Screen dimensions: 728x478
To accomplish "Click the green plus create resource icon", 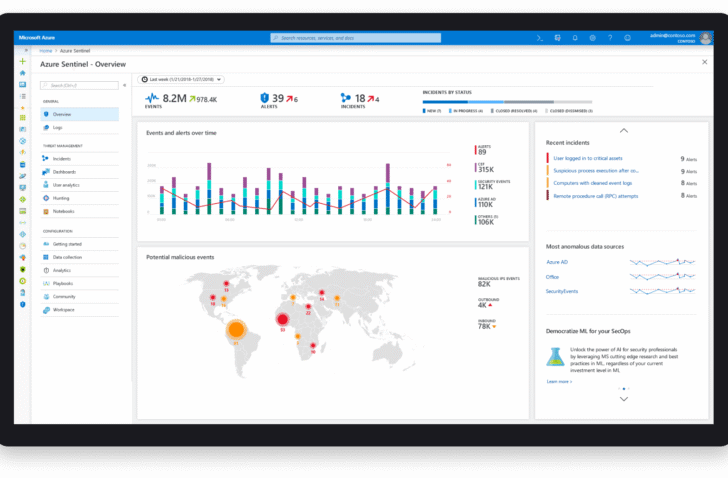I will (22, 61).
